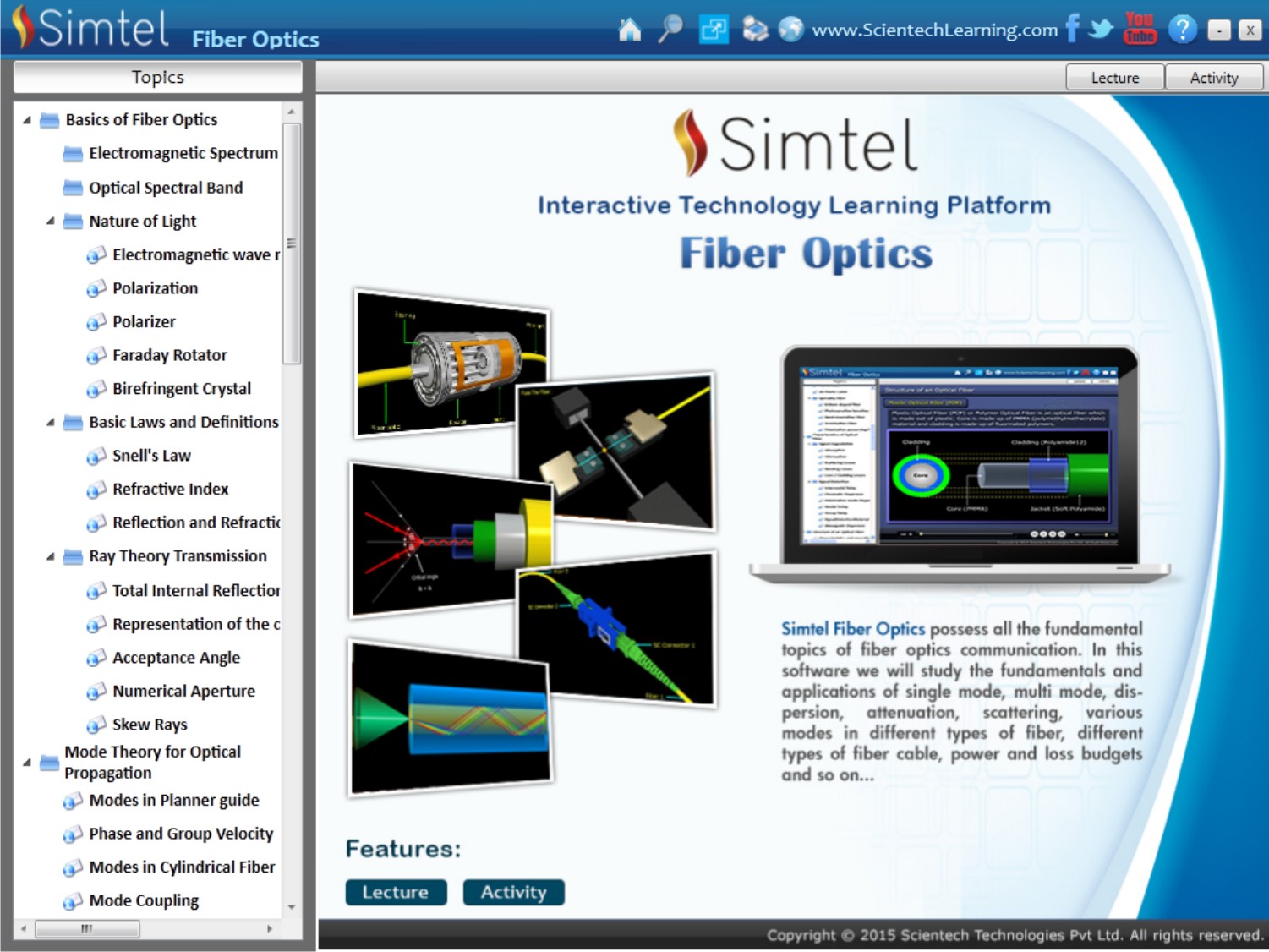Click page icon beside Skew Rays
1269x952 pixels.
click(x=96, y=725)
